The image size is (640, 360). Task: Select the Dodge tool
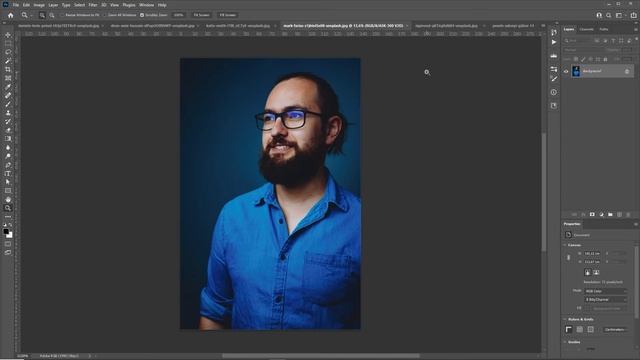click(x=8, y=156)
